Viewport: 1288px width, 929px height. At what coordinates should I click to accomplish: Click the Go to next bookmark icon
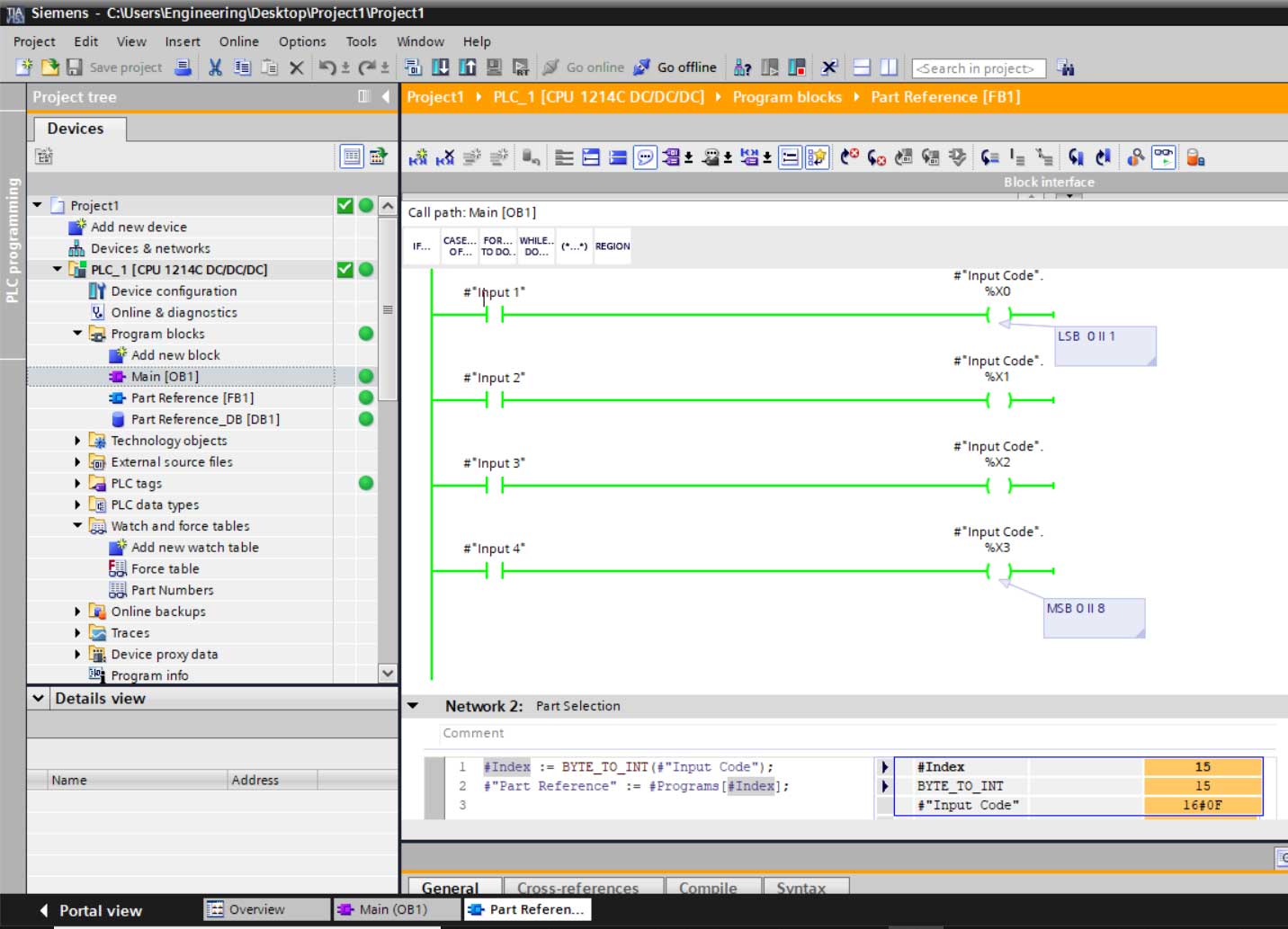pyautogui.click(x=1076, y=157)
